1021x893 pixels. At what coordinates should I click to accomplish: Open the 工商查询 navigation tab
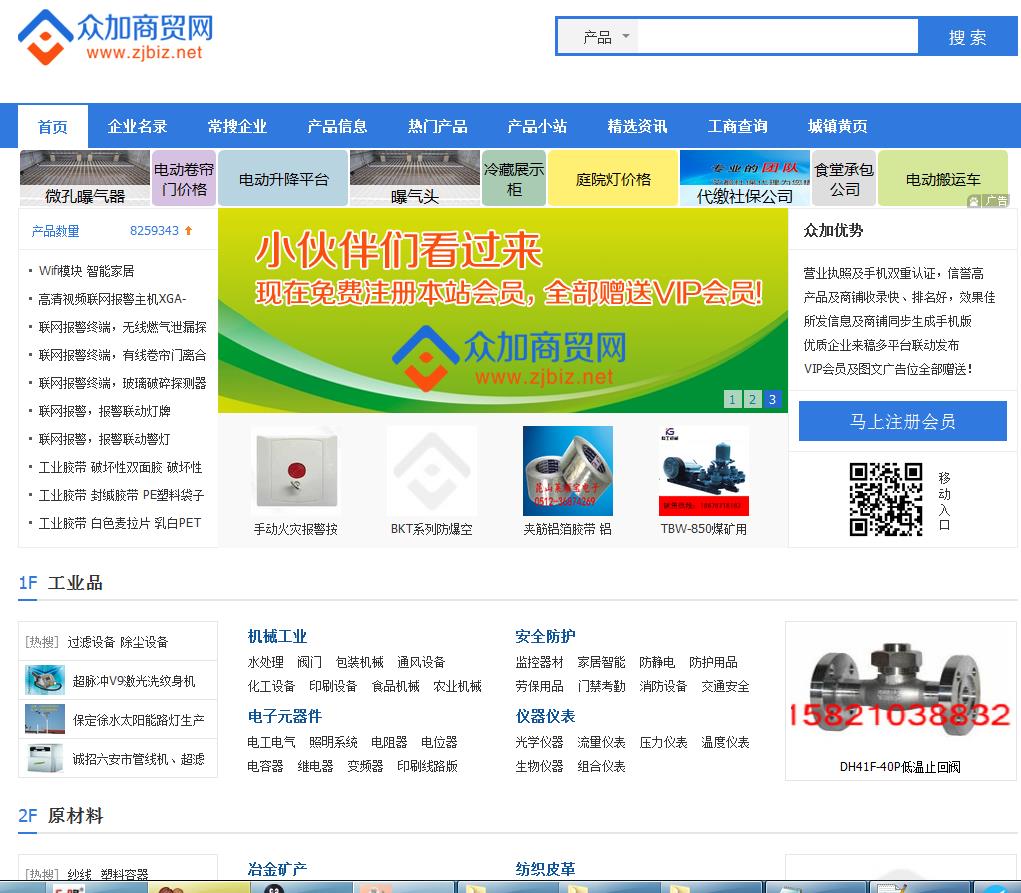coord(738,126)
